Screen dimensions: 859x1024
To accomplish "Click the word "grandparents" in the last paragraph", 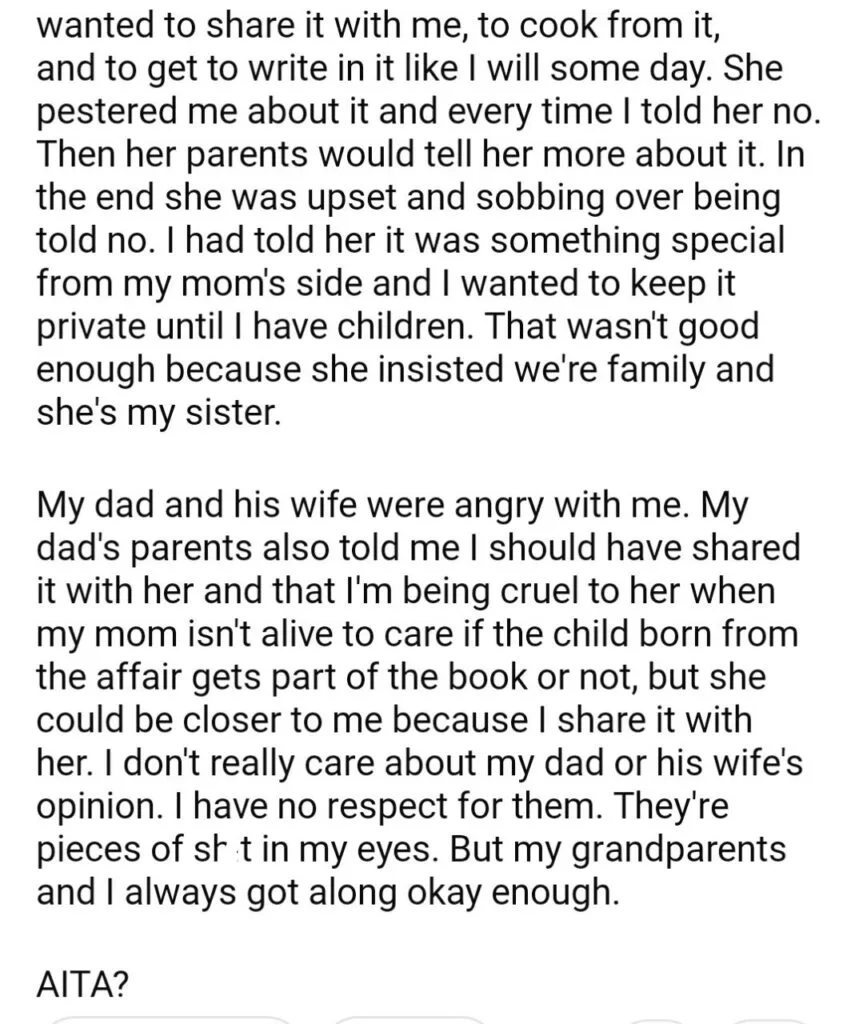I will 679,852.
